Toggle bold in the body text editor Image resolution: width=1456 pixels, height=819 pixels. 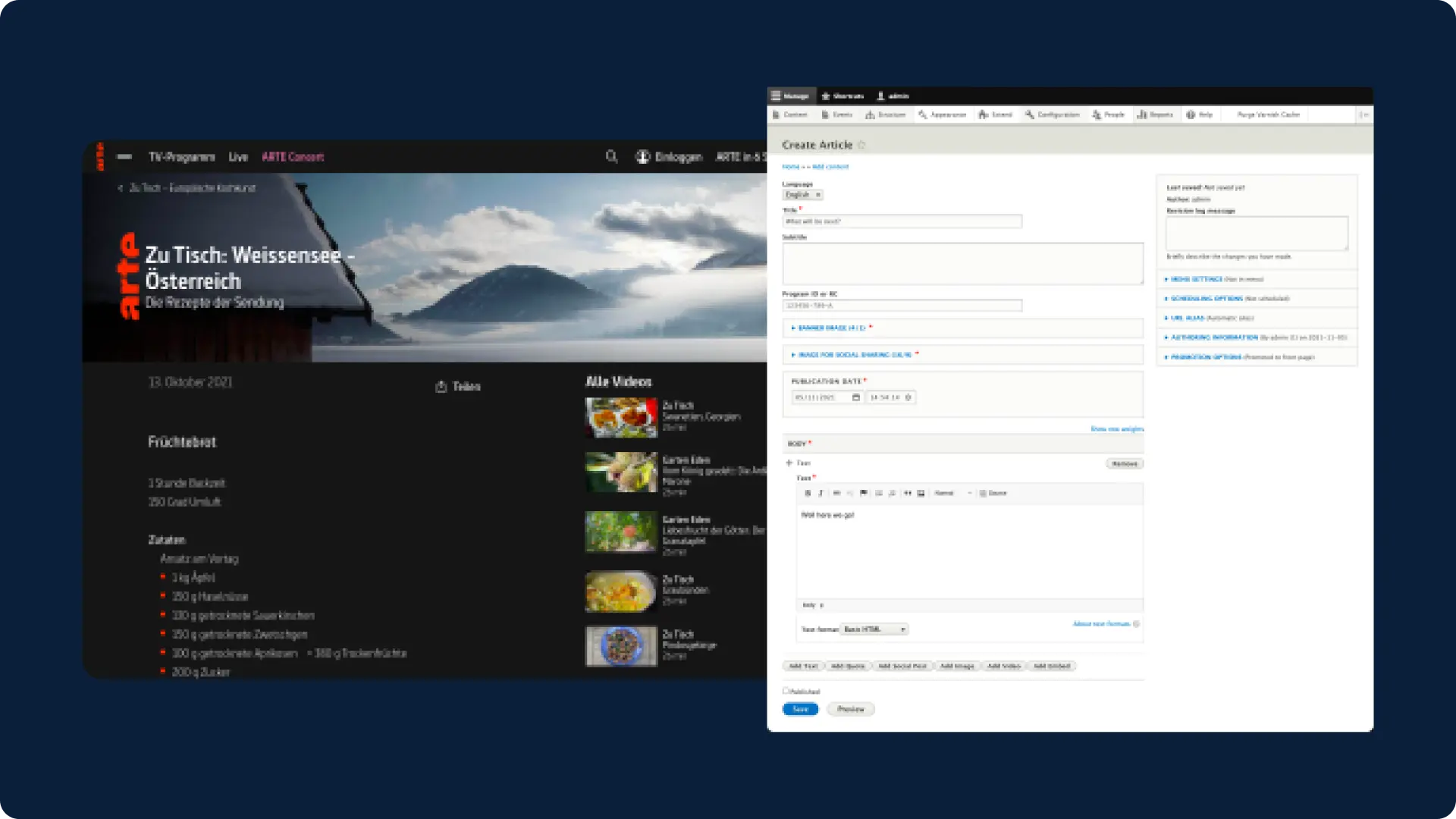808,494
